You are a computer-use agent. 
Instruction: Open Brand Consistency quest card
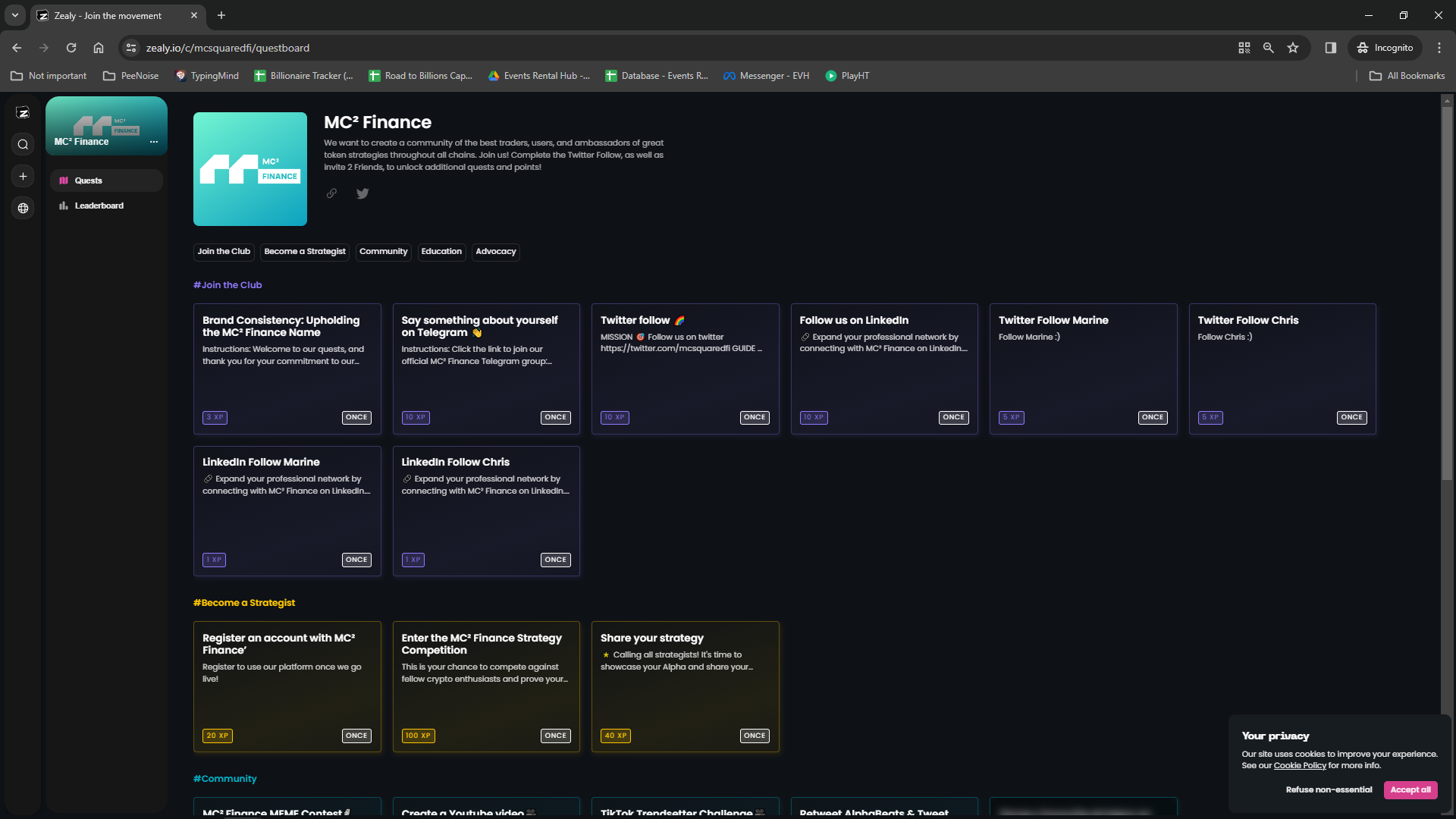[x=287, y=369]
